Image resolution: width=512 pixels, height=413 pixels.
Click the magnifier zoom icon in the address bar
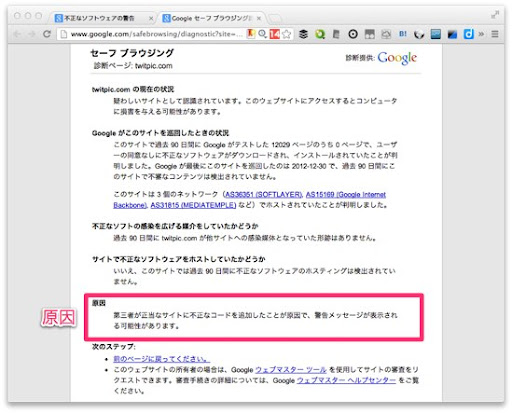coord(263,34)
